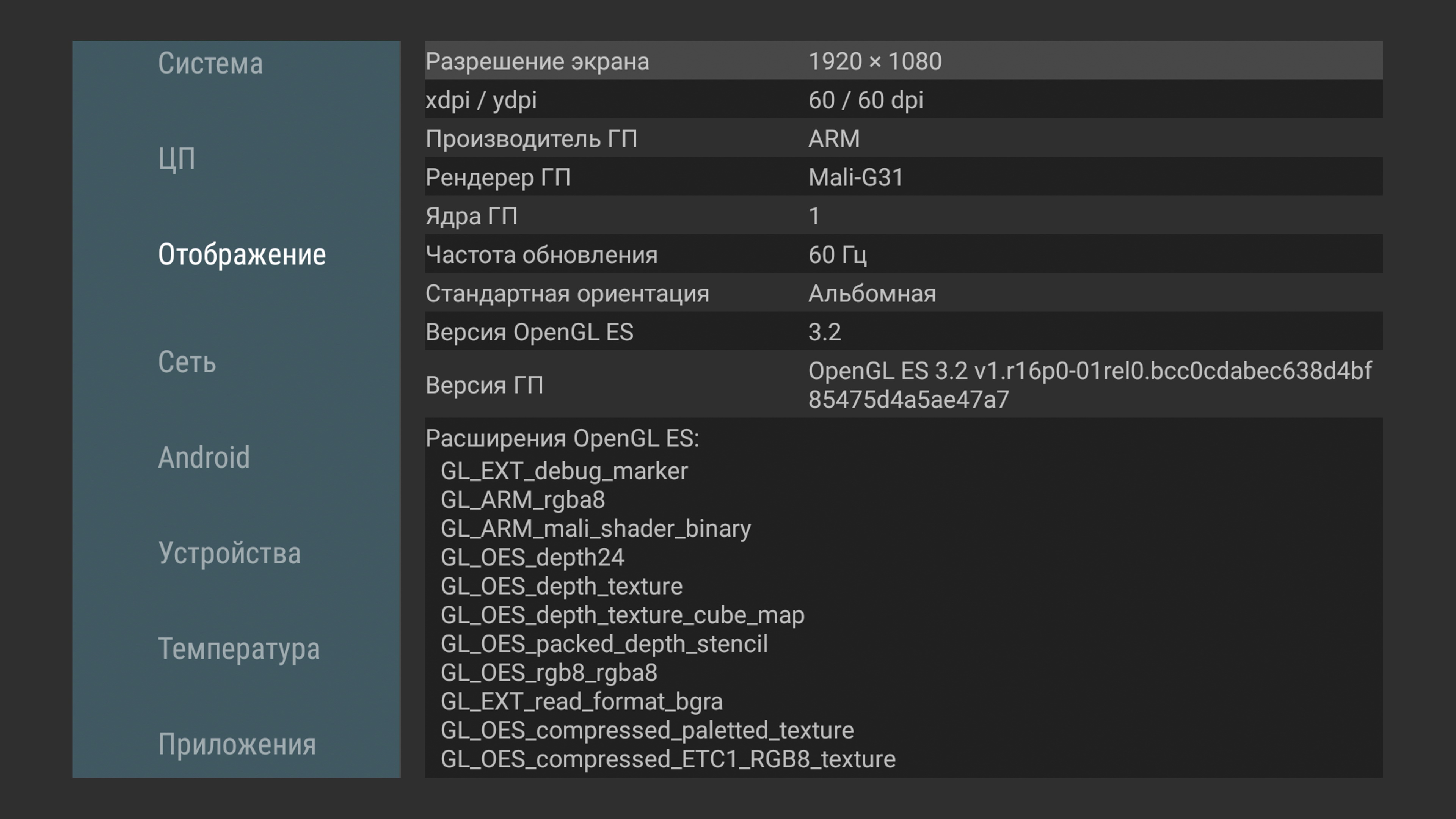This screenshot has width=1456, height=819.
Task: Click the Частота обновления row
Action: pos(903,255)
